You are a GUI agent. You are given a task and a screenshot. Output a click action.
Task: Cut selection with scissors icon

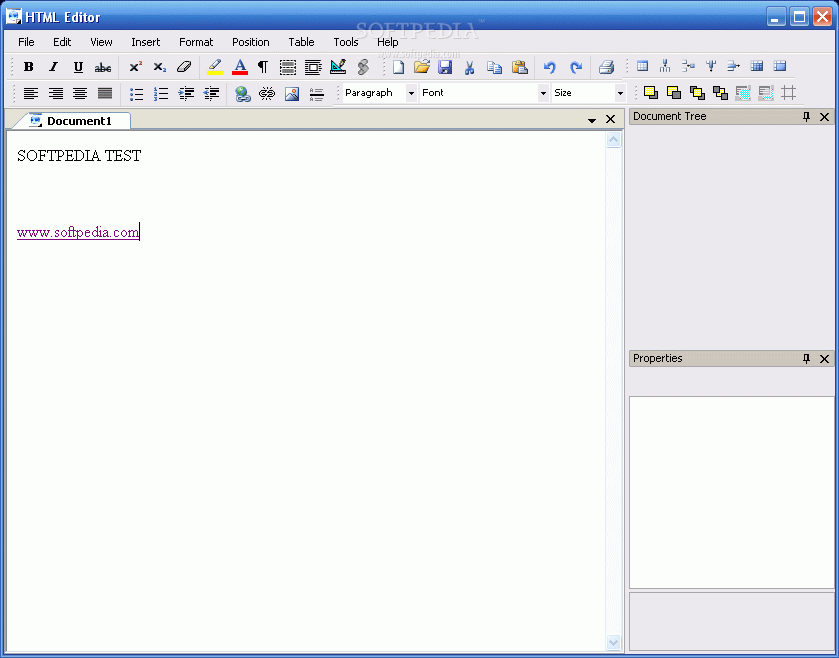[469, 67]
